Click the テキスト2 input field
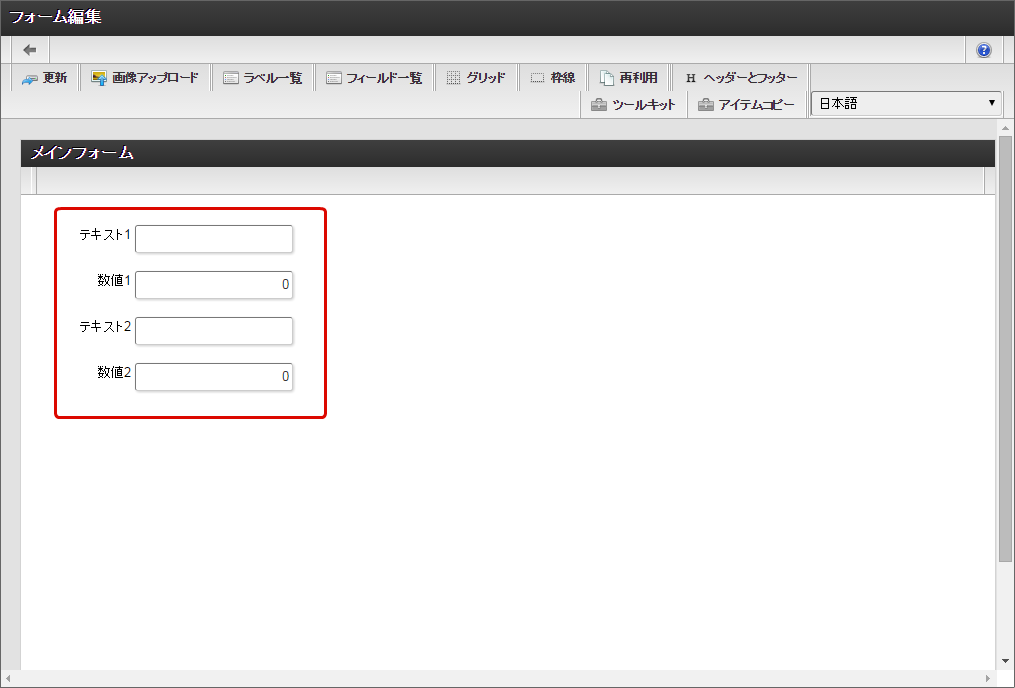This screenshot has height=688, width=1015. (x=214, y=331)
